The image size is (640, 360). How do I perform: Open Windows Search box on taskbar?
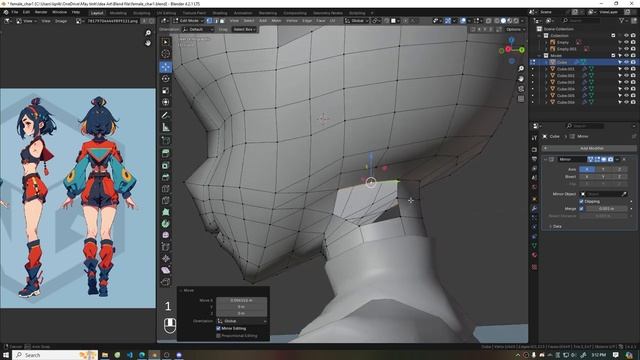[55, 355]
